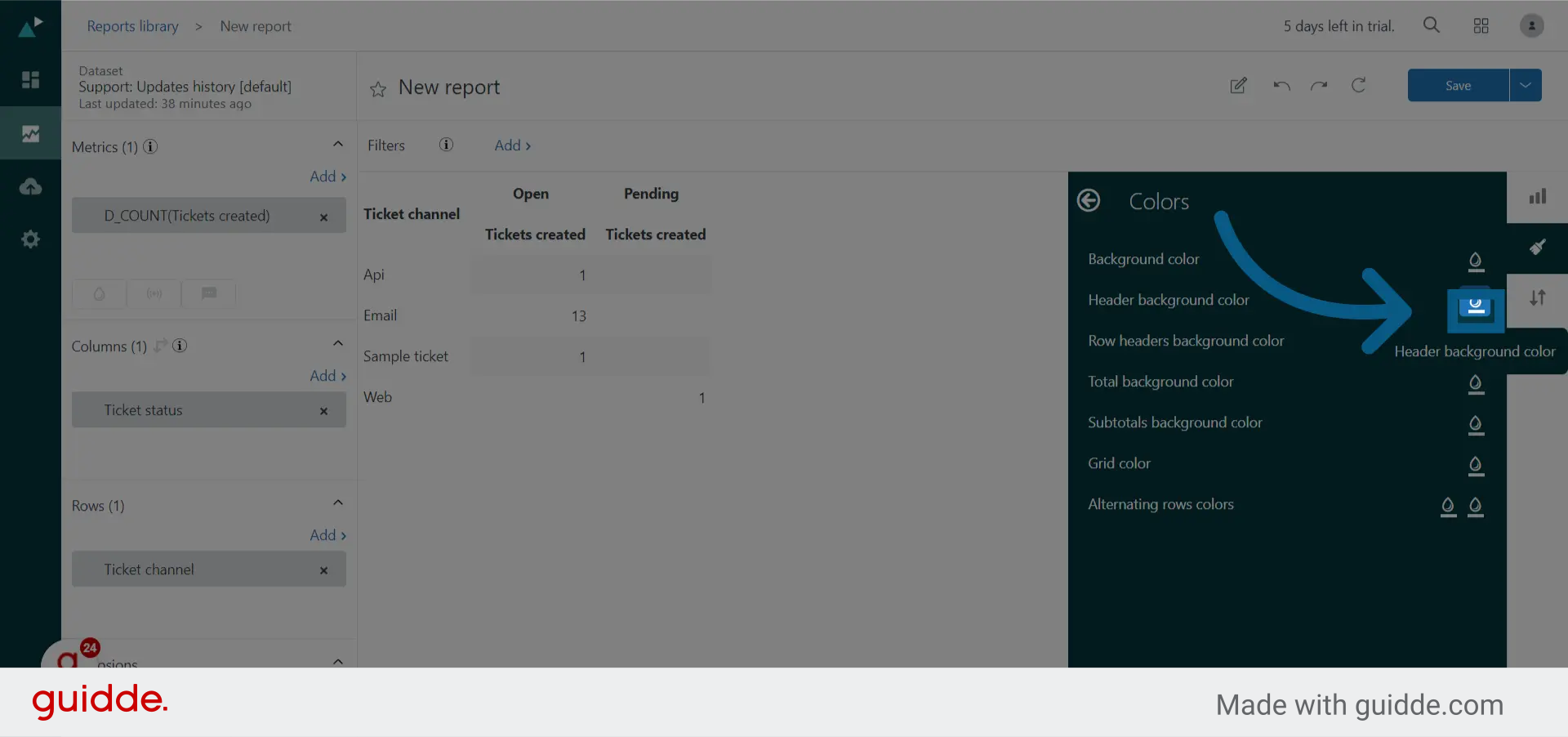Collapse the Columns section
1568x737 pixels.
[338, 343]
